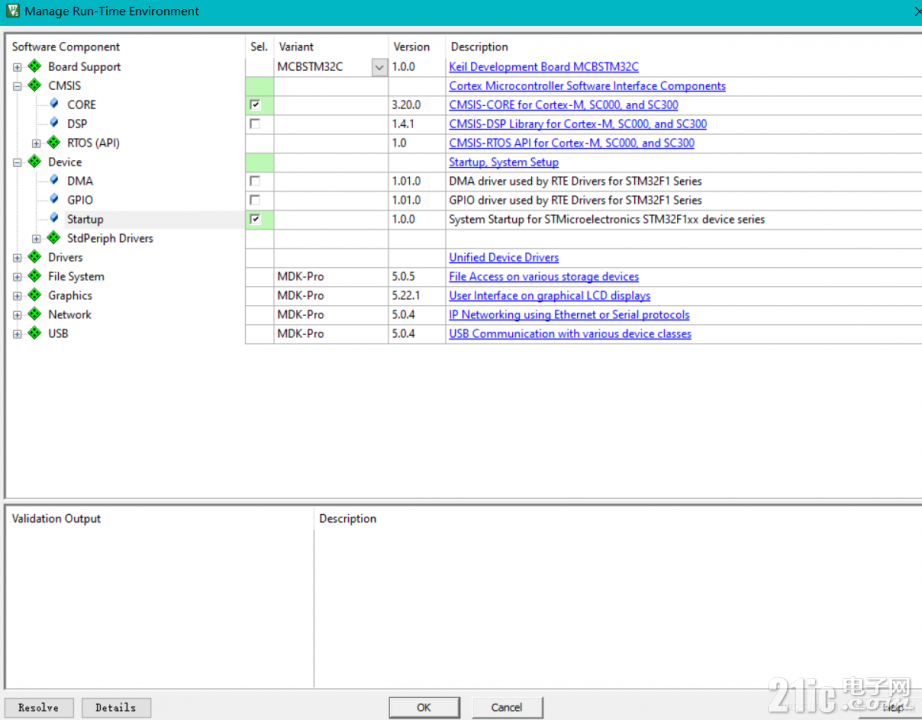This screenshot has width=922, height=720.
Task: Open the CMSIS-RTOS API link
Action: pyautogui.click(x=572, y=143)
